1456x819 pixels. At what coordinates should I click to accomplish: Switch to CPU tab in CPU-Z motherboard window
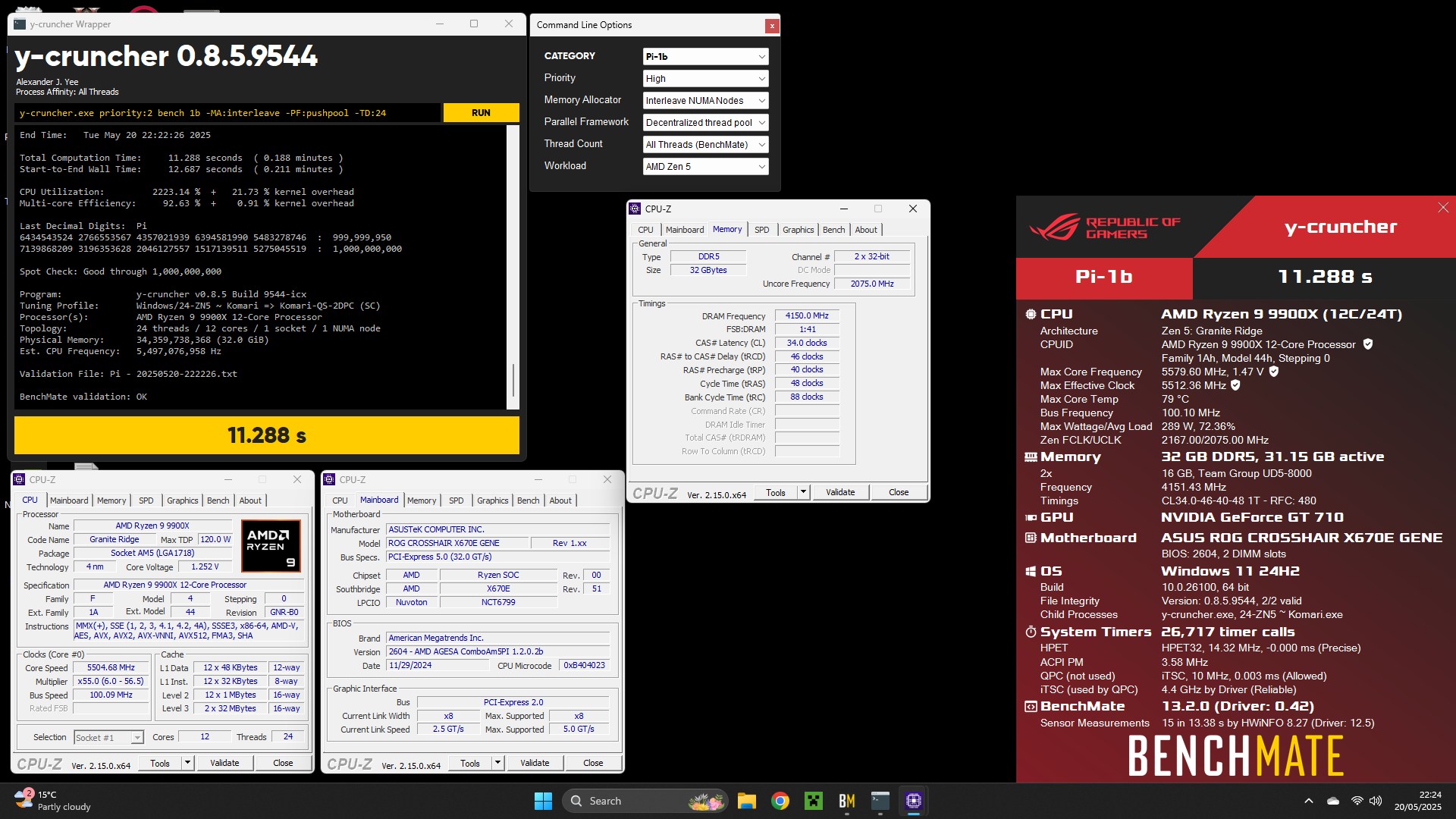[340, 500]
